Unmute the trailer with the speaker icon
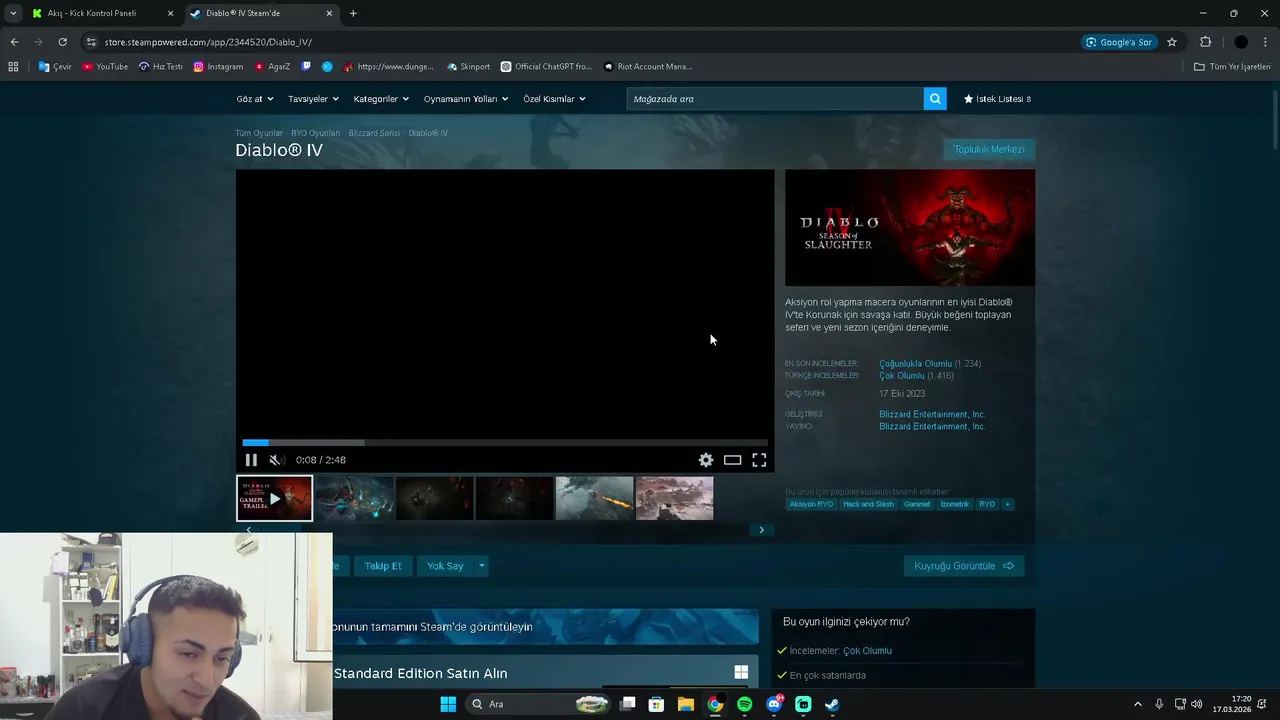 tap(276, 460)
